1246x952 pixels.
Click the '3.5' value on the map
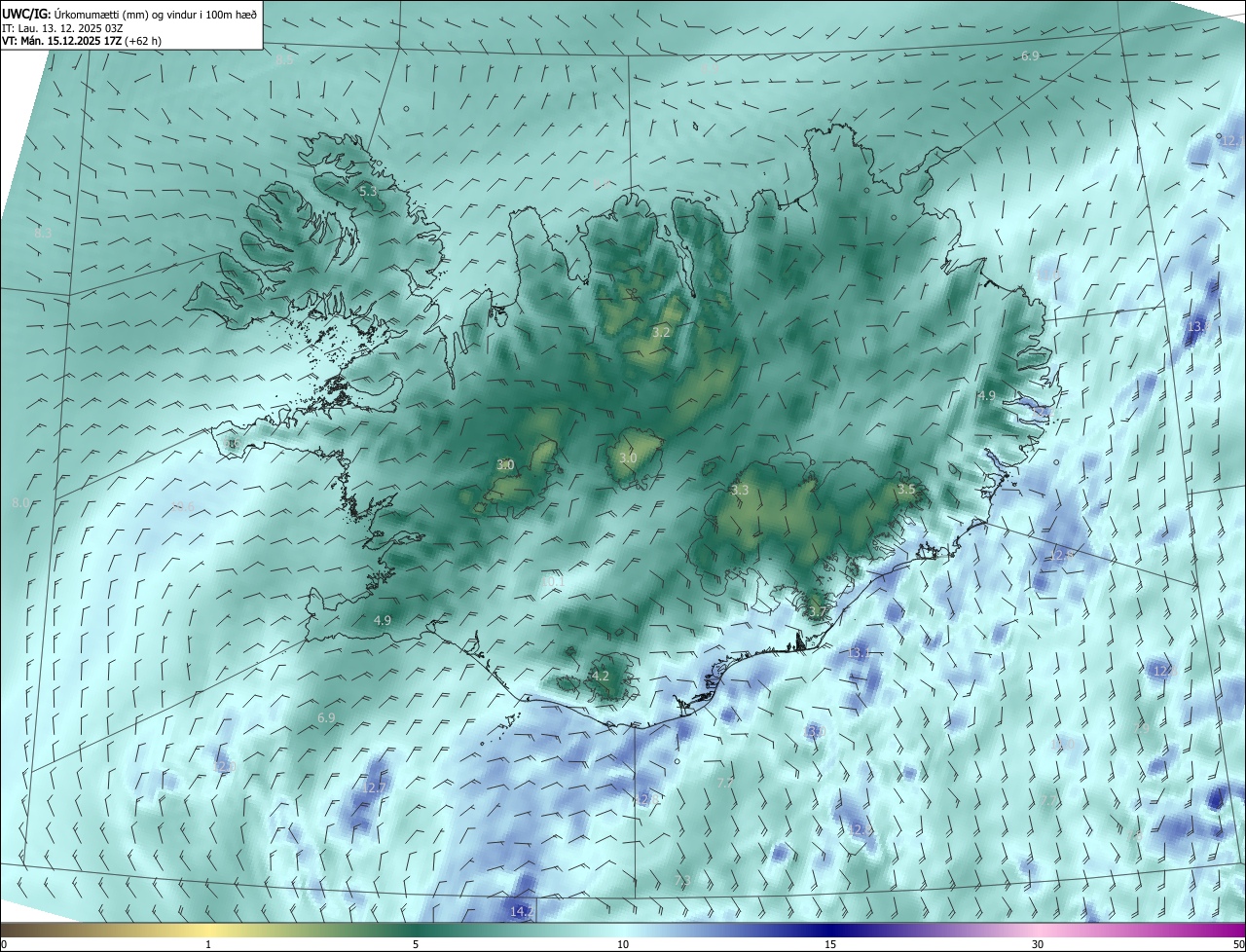click(906, 489)
